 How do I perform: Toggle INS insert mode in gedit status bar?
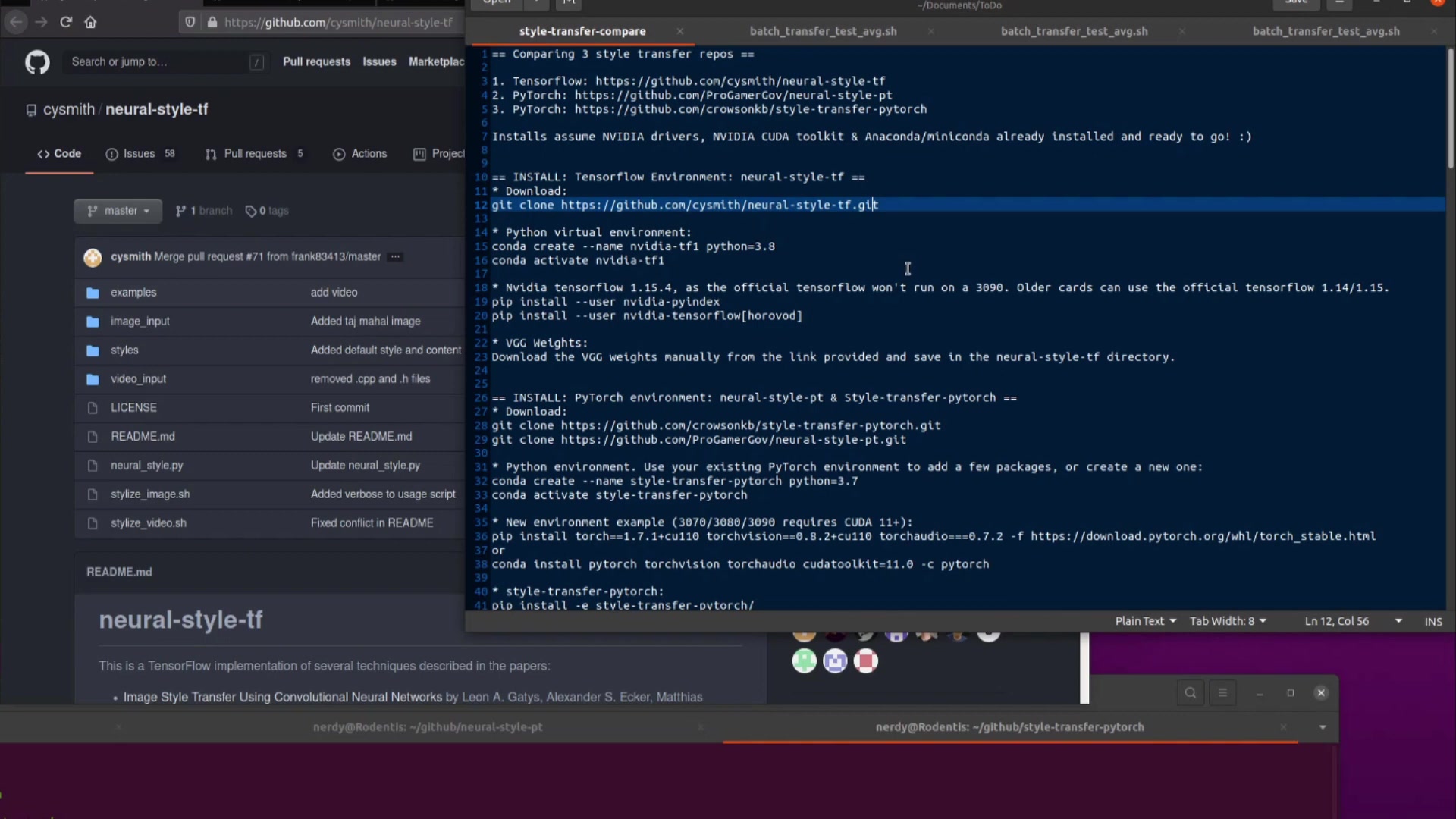[1433, 621]
